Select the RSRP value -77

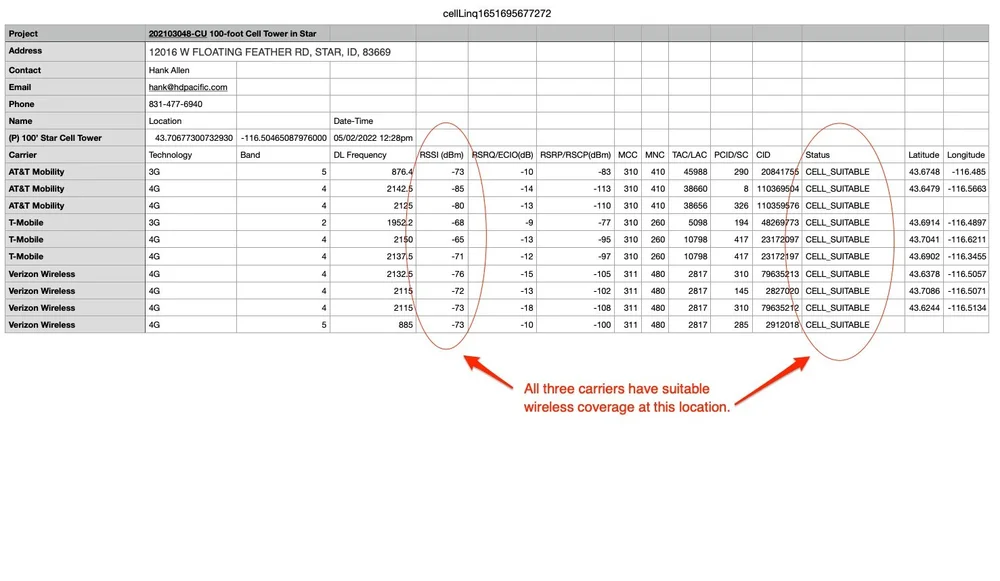click(604, 223)
